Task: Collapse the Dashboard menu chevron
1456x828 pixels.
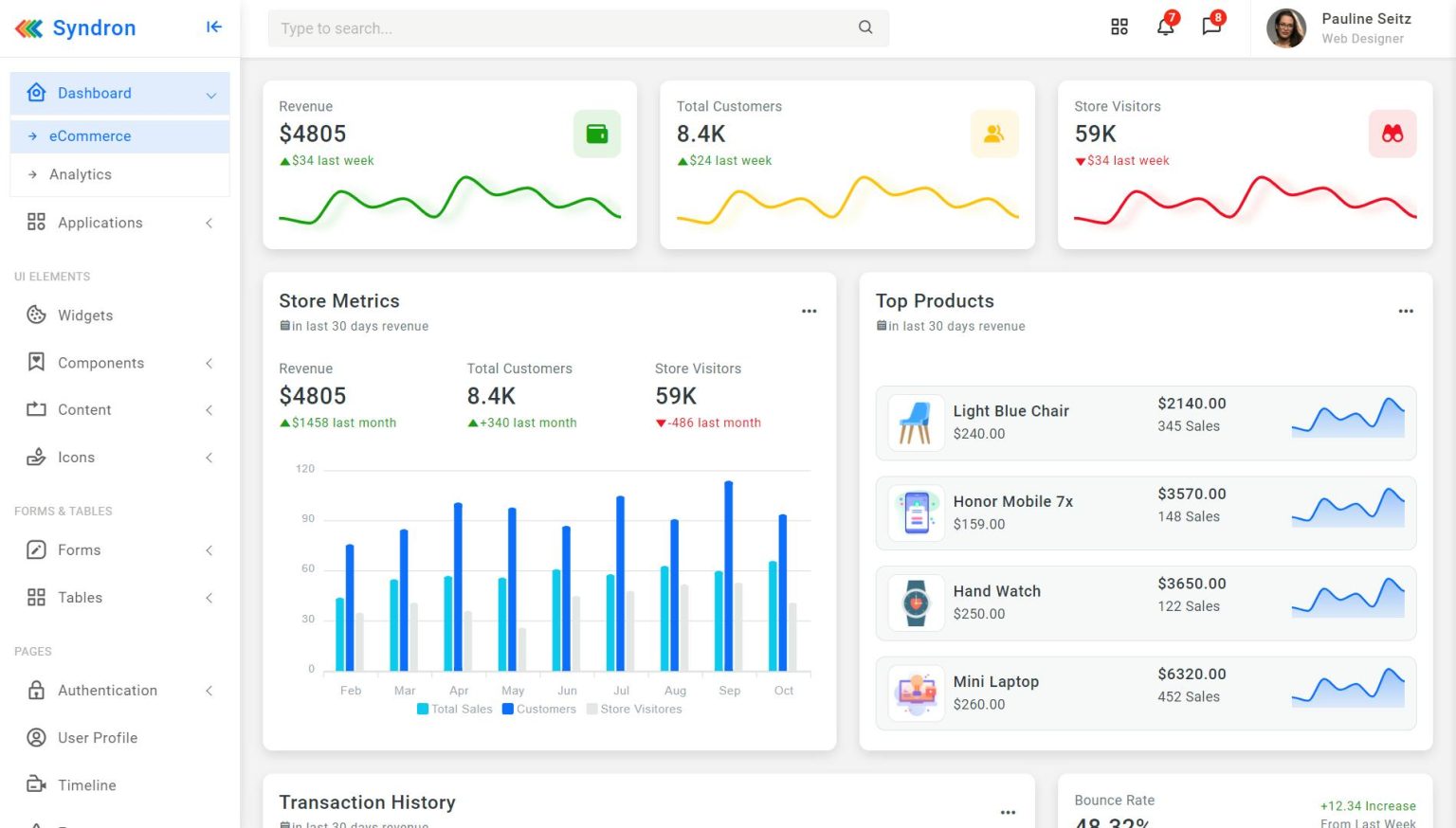Action: tap(210, 93)
